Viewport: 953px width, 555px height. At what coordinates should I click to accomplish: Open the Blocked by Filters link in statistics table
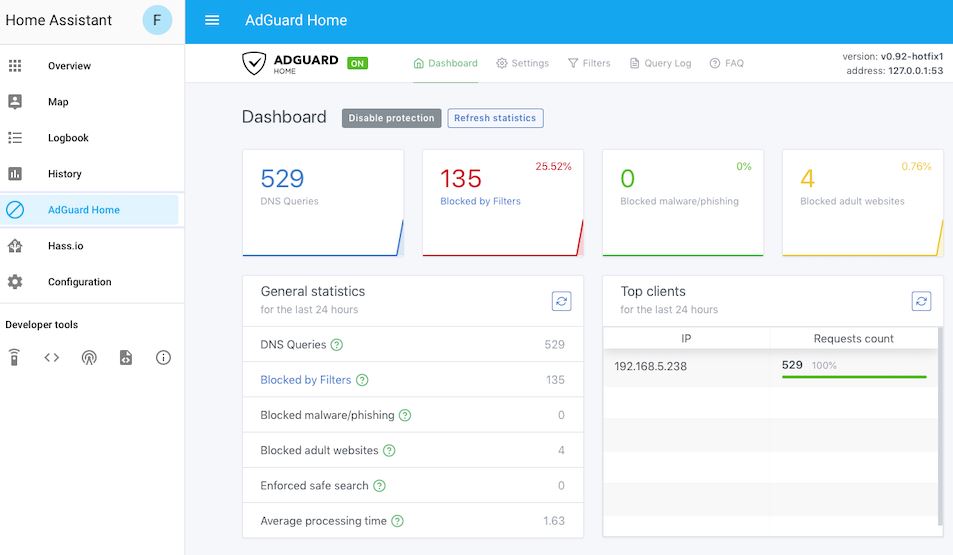click(x=306, y=380)
